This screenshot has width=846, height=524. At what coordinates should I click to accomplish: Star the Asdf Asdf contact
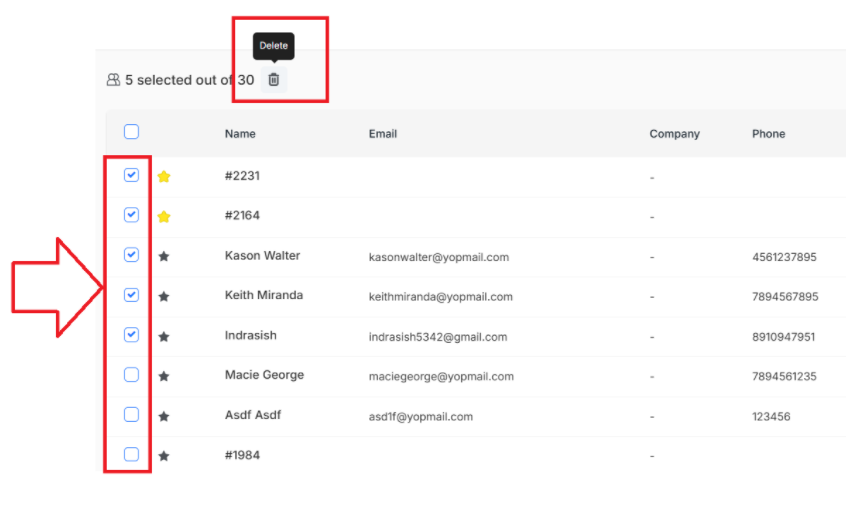point(164,416)
